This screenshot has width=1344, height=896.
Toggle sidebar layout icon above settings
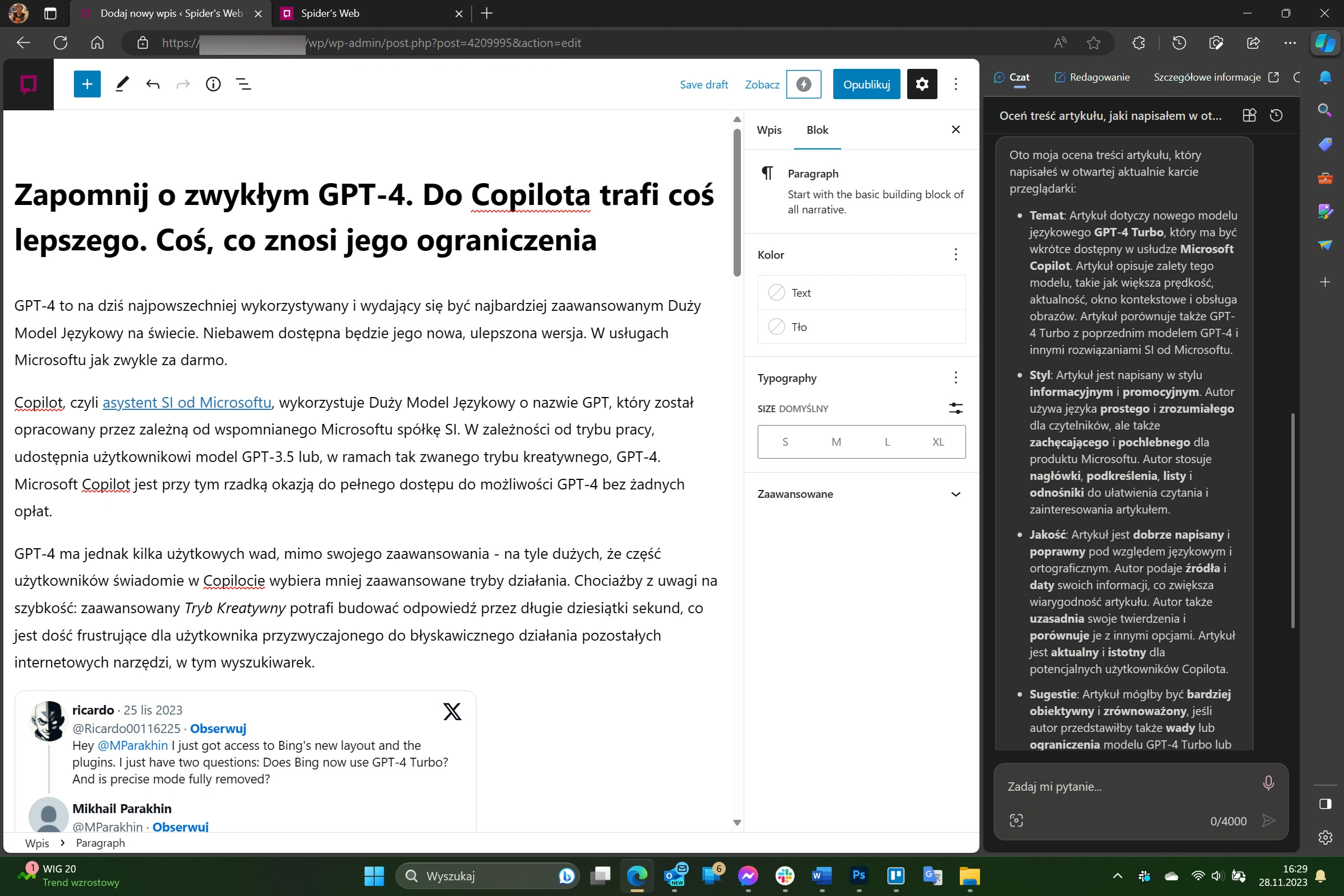pyautogui.click(x=1324, y=804)
